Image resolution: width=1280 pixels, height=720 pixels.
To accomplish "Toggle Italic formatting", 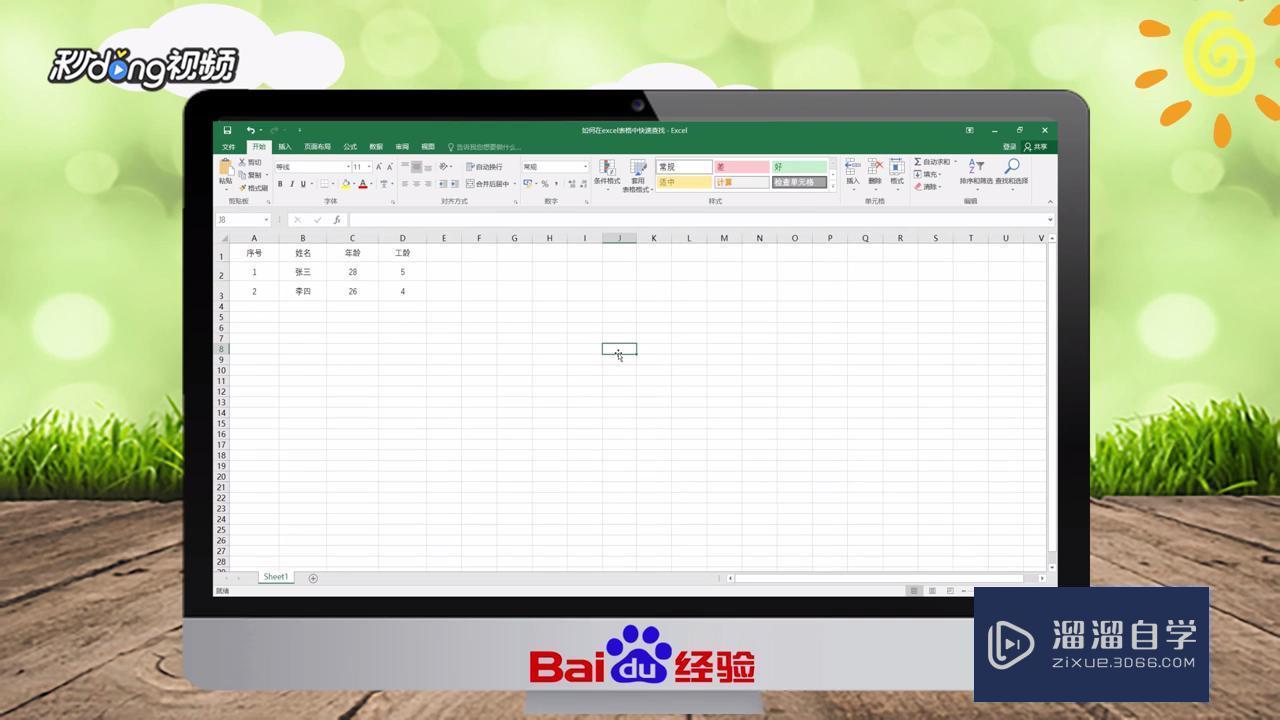I will coord(291,184).
